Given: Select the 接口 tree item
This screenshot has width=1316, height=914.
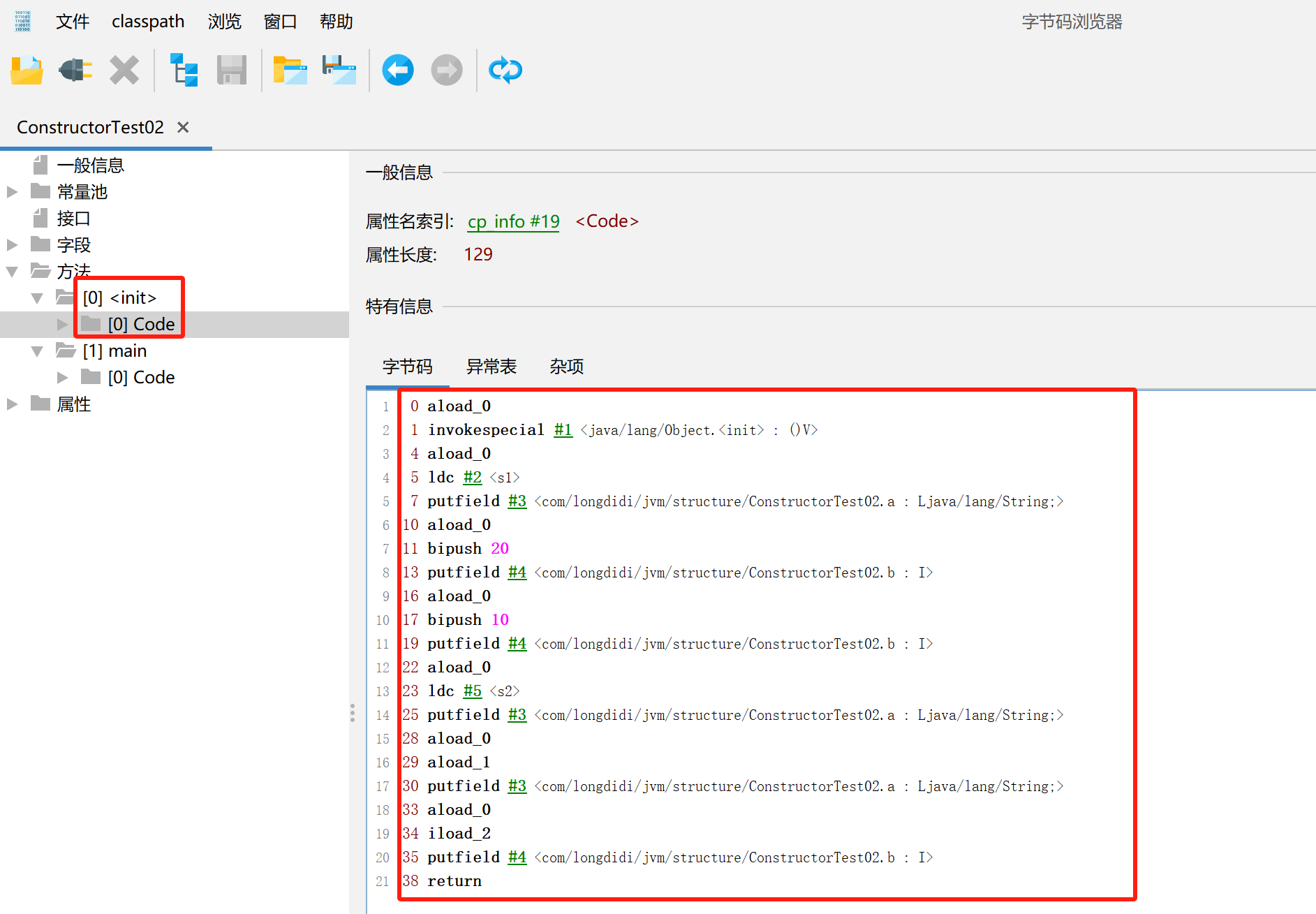Looking at the screenshot, I should coord(74,218).
